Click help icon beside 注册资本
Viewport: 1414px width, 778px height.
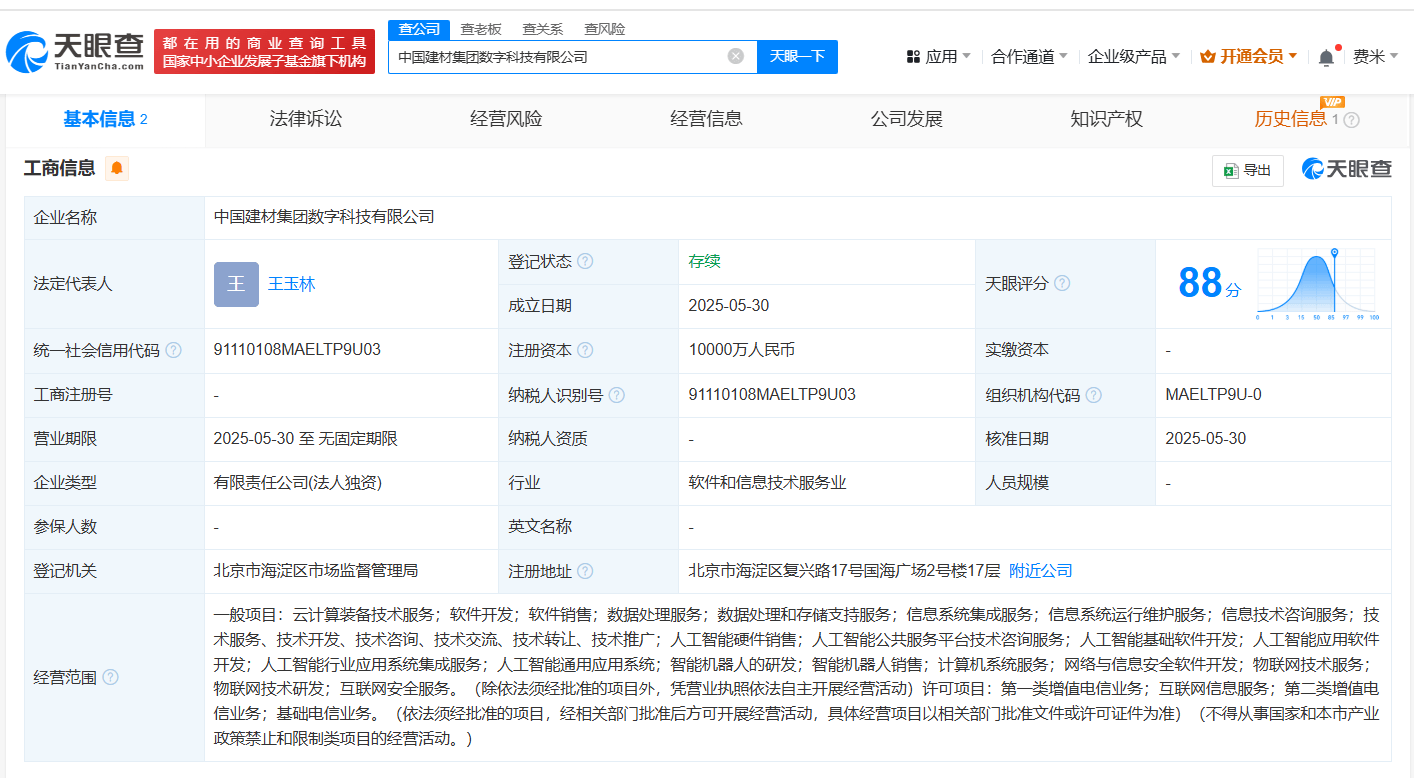point(585,350)
